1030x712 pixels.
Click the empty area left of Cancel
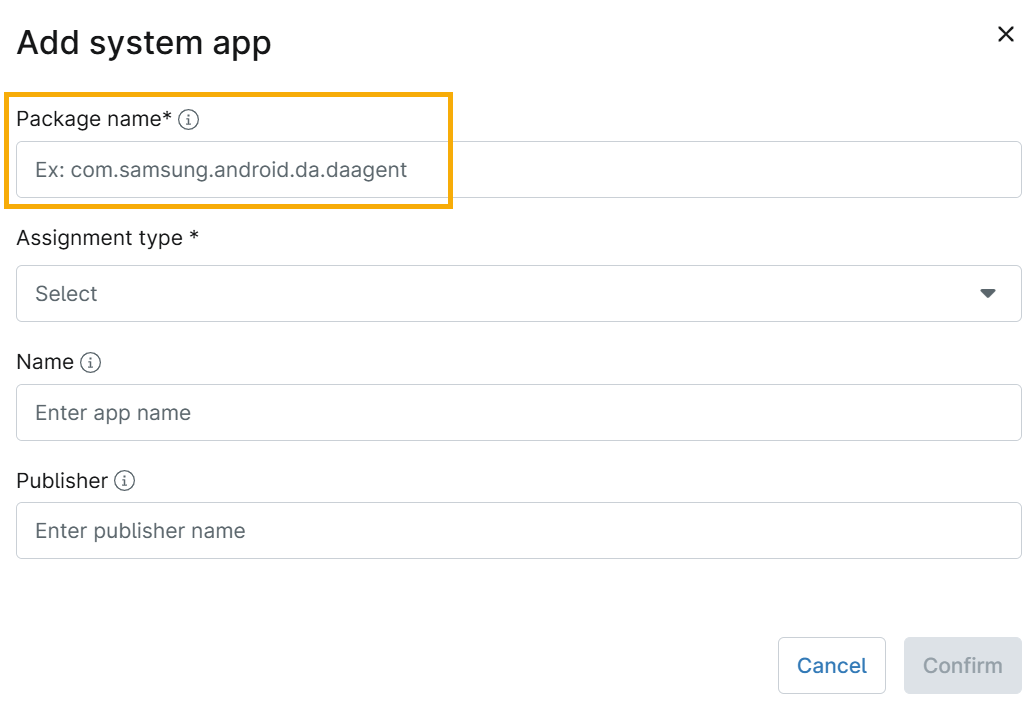[400, 665]
